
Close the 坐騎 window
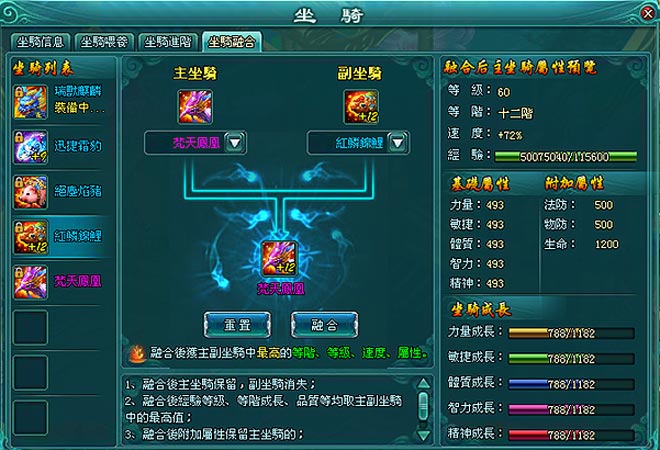point(648,13)
